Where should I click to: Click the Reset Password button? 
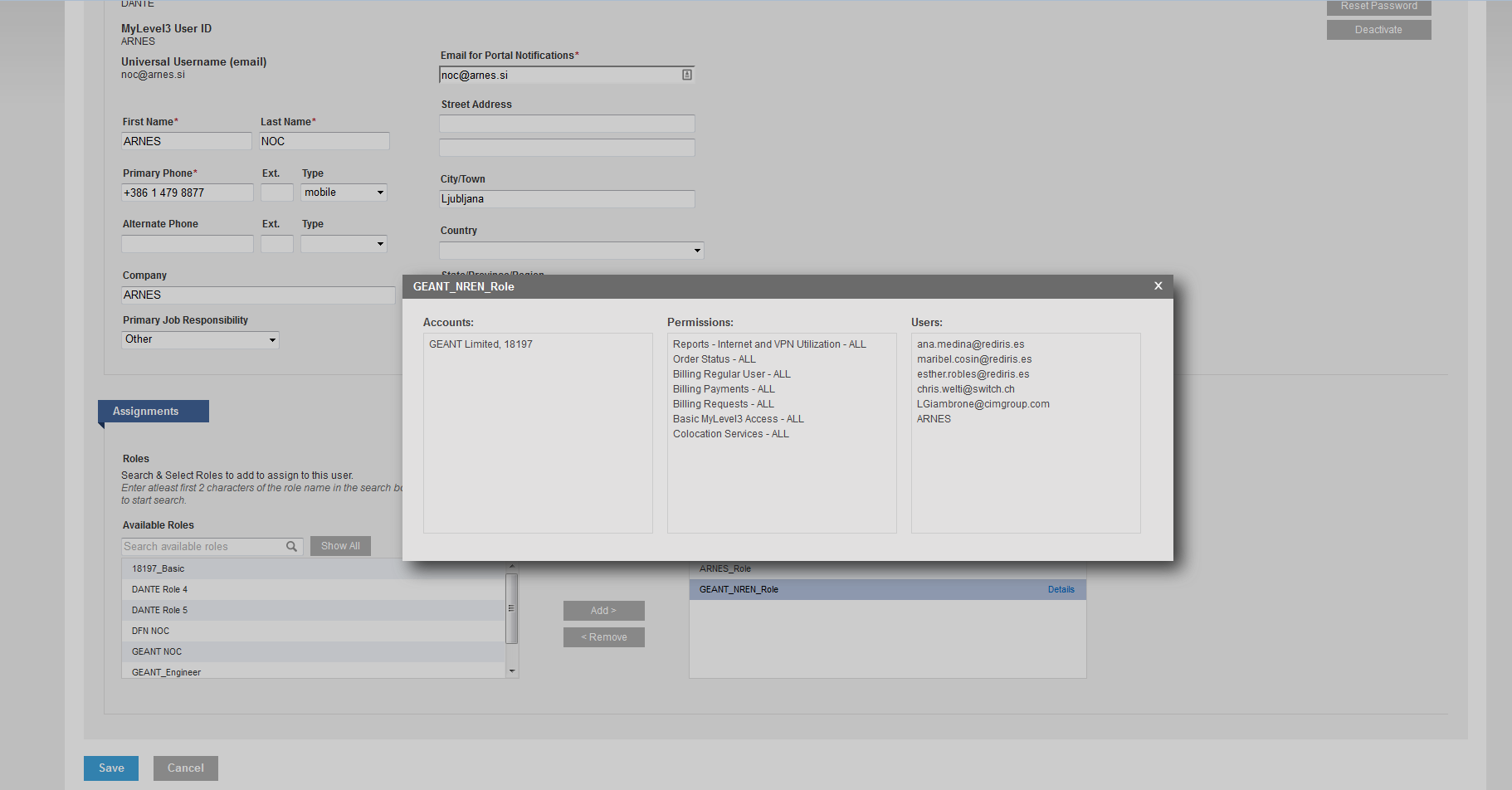tap(1379, 7)
